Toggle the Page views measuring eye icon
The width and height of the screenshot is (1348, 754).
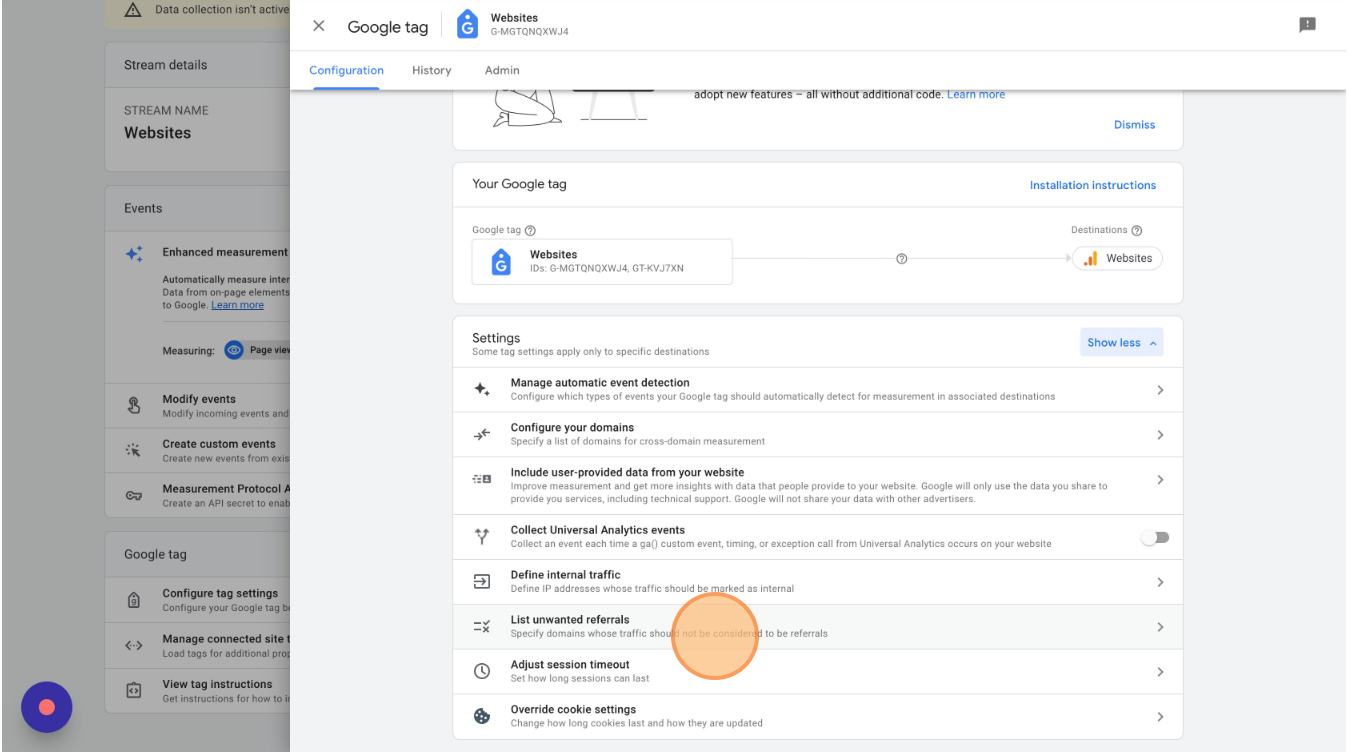pos(234,350)
